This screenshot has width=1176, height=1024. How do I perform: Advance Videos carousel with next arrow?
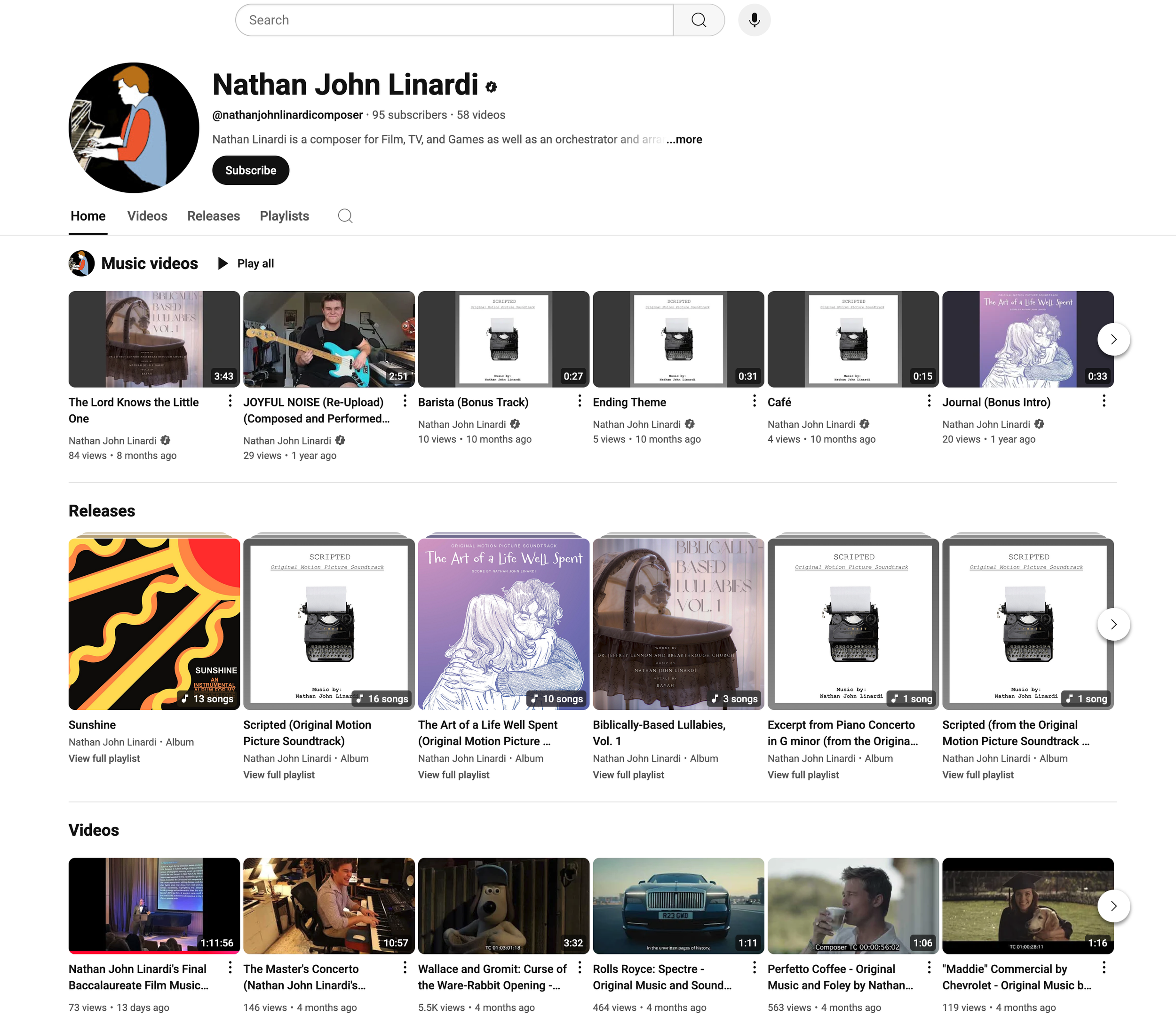[1113, 906]
